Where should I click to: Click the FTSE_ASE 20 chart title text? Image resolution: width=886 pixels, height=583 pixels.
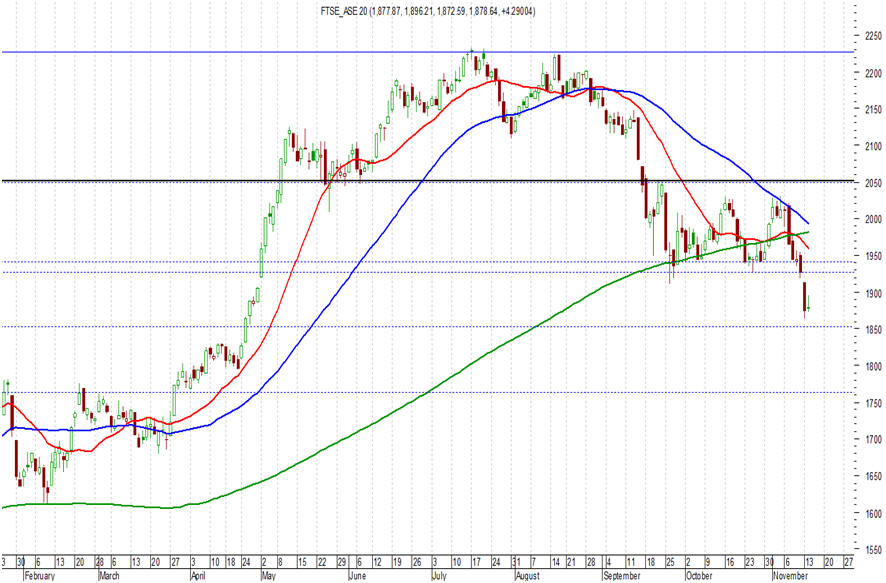[x=428, y=11]
